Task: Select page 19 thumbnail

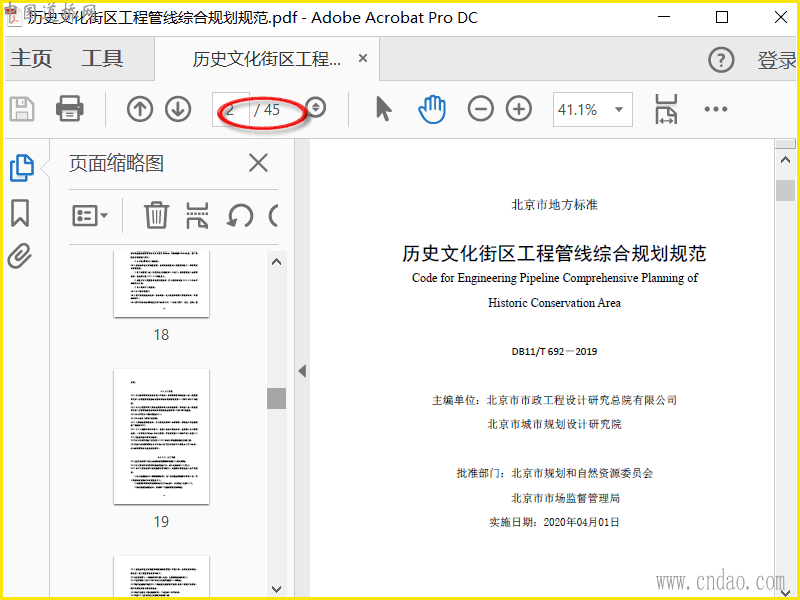Action: pyautogui.click(x=161, y=437)
